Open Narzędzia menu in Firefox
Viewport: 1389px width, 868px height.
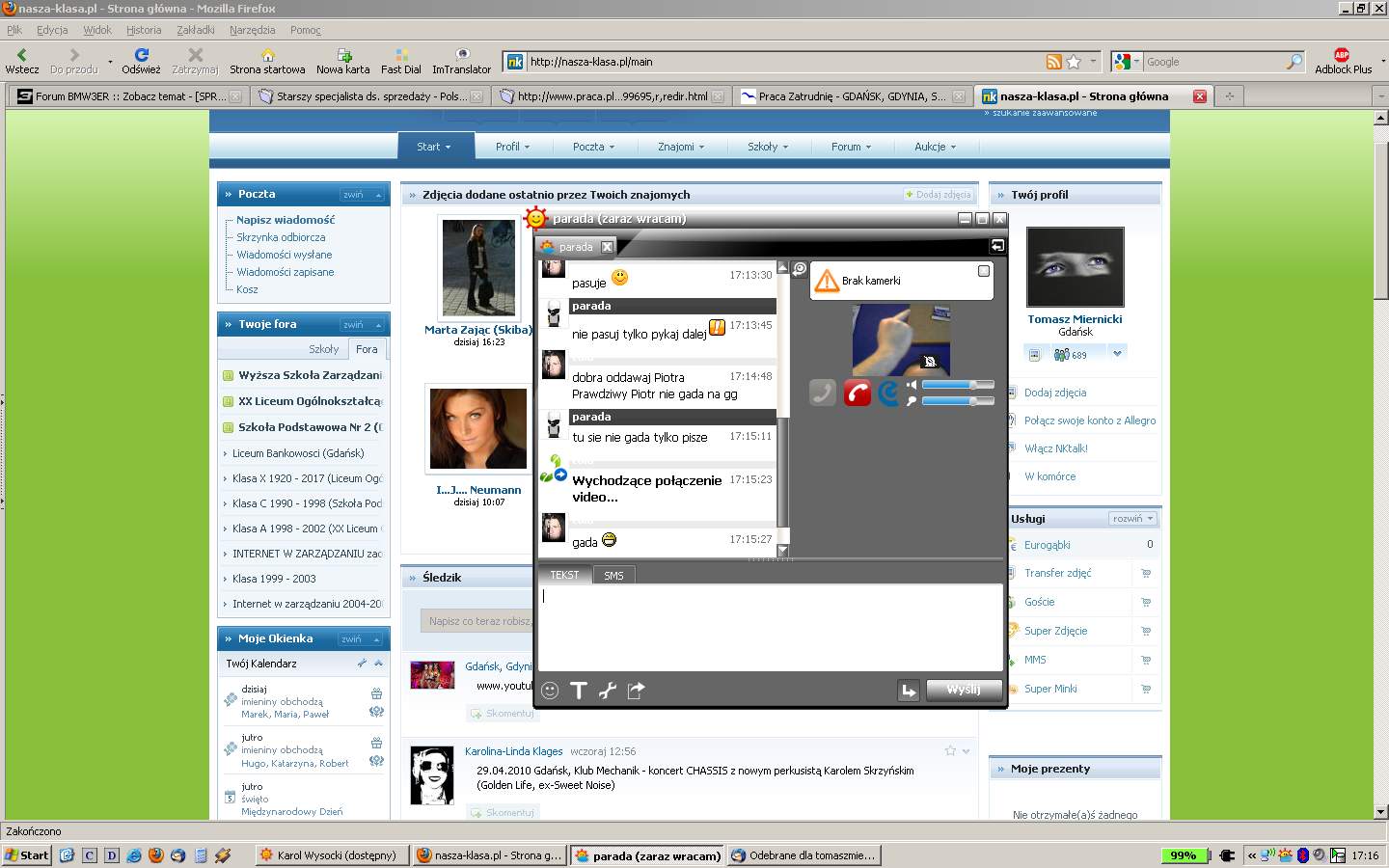click(253, 30)
